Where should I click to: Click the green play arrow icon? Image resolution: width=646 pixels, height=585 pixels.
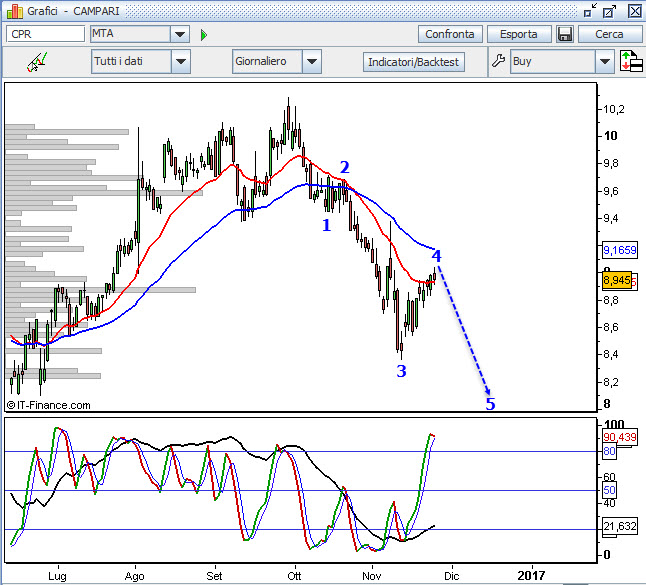[x=204, y=35]
